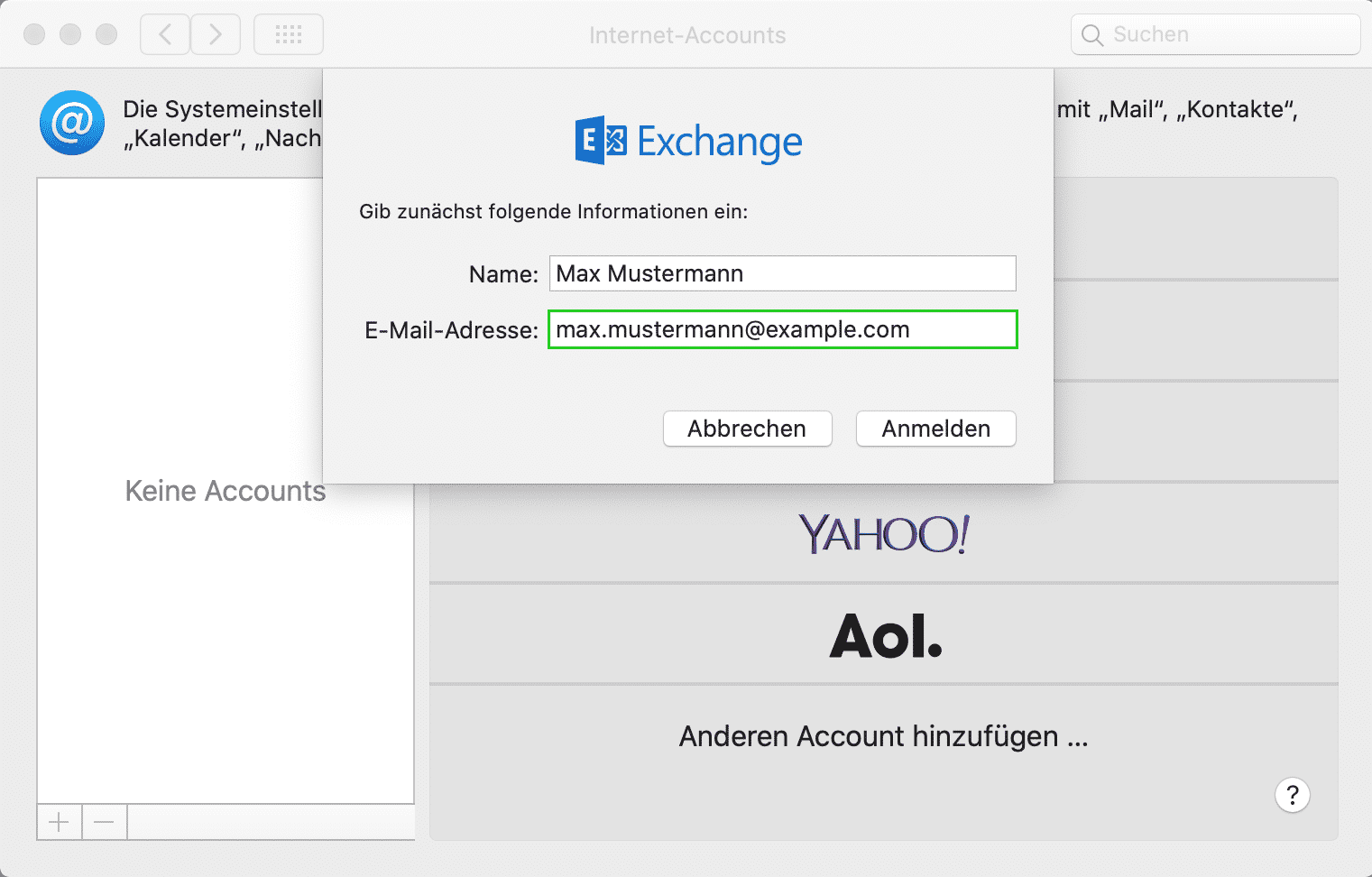Select Anderen Account hinzufügen option

coord(882,736)
